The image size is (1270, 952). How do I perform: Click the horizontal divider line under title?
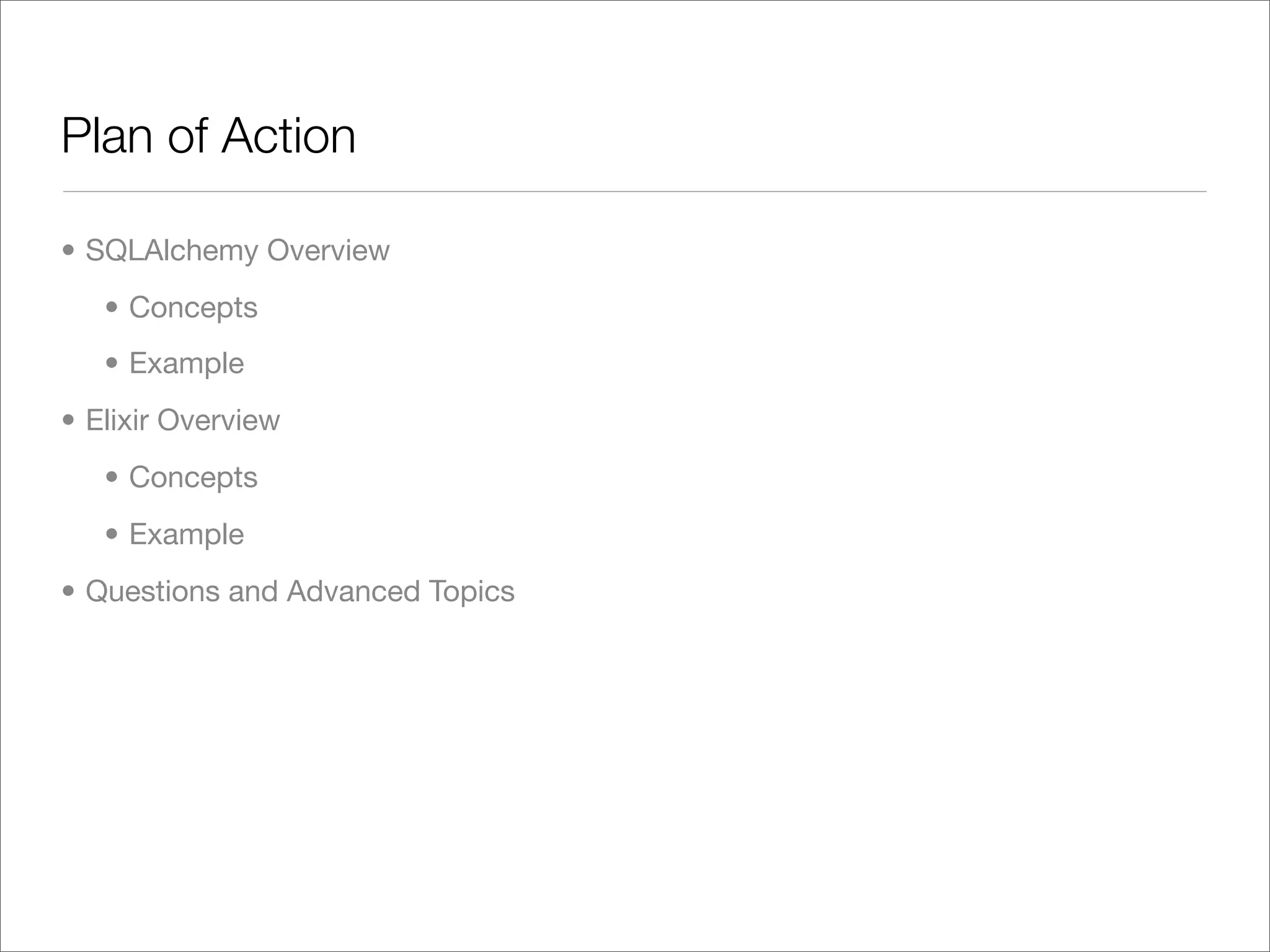[x=634, y=192]
